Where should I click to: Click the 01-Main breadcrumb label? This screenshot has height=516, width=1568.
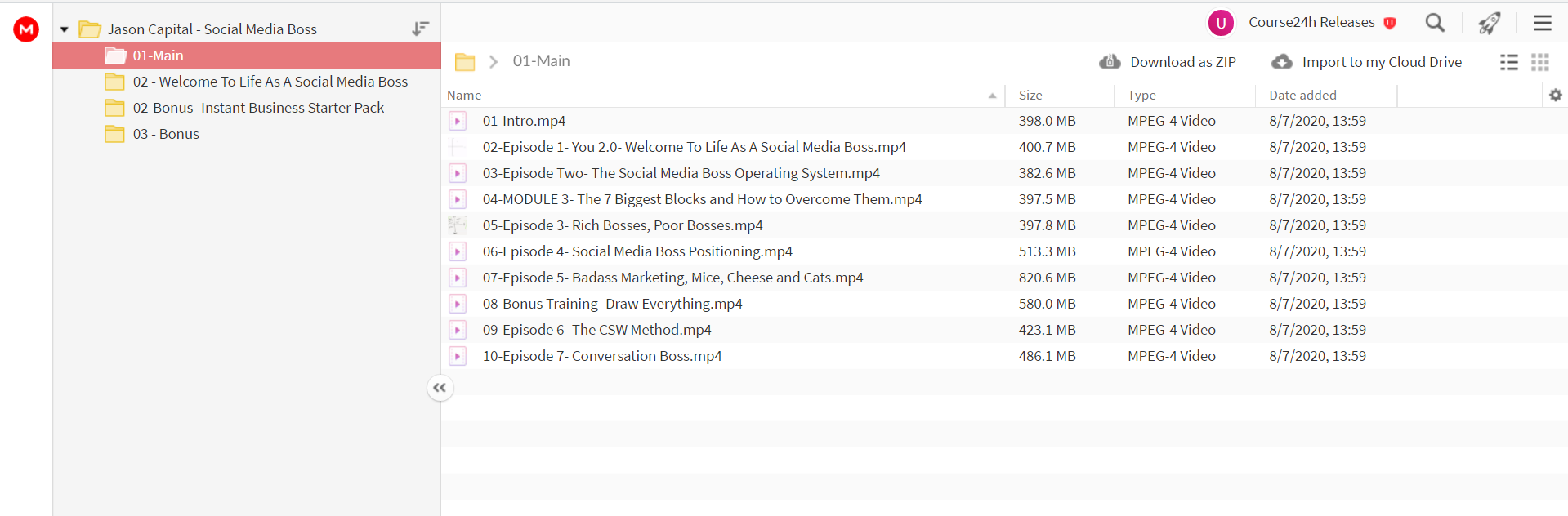[541, 61]
